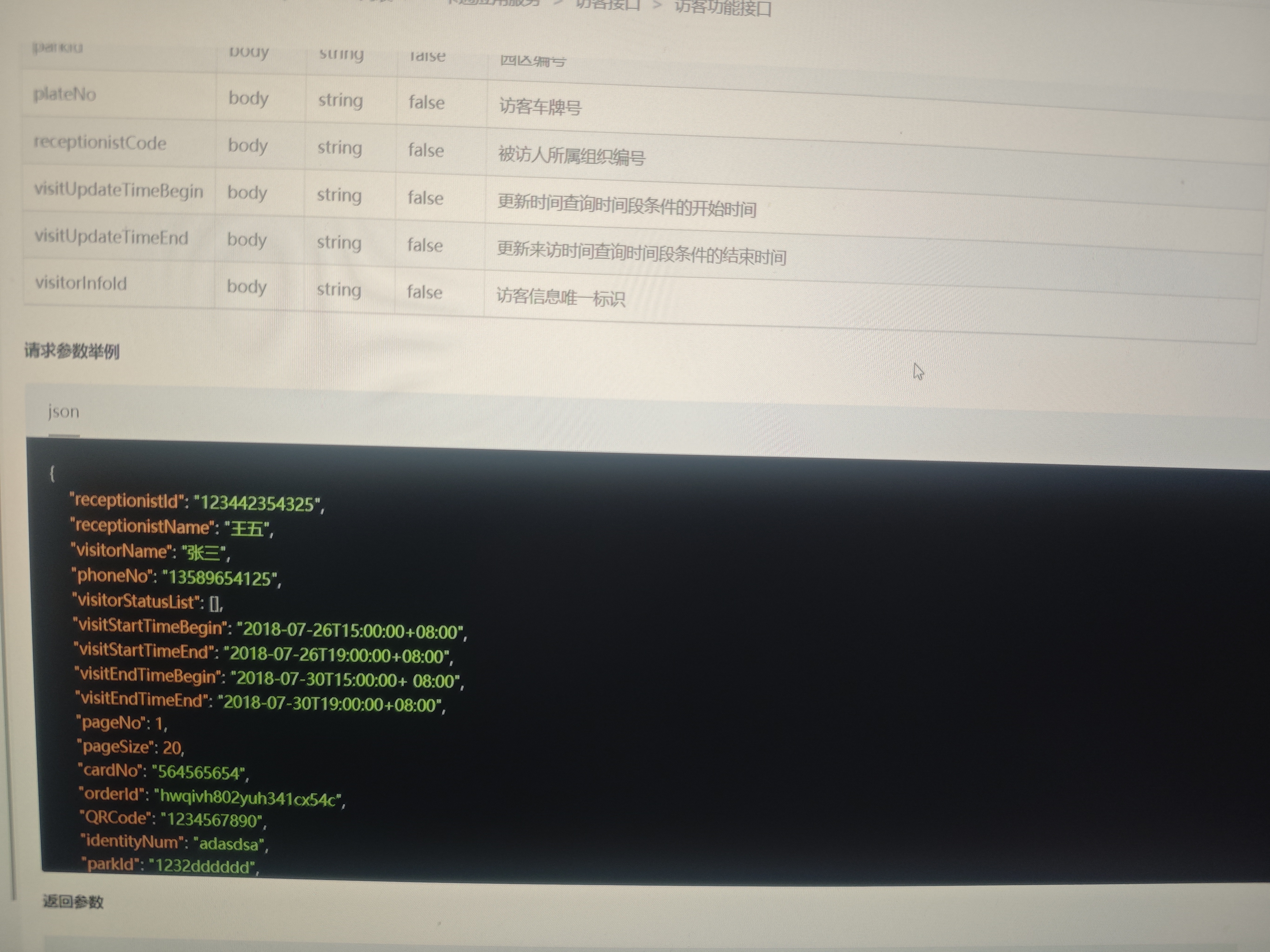Click the phoneNo line in JSON
The image size is (1270, 952).
pos(176,577)
